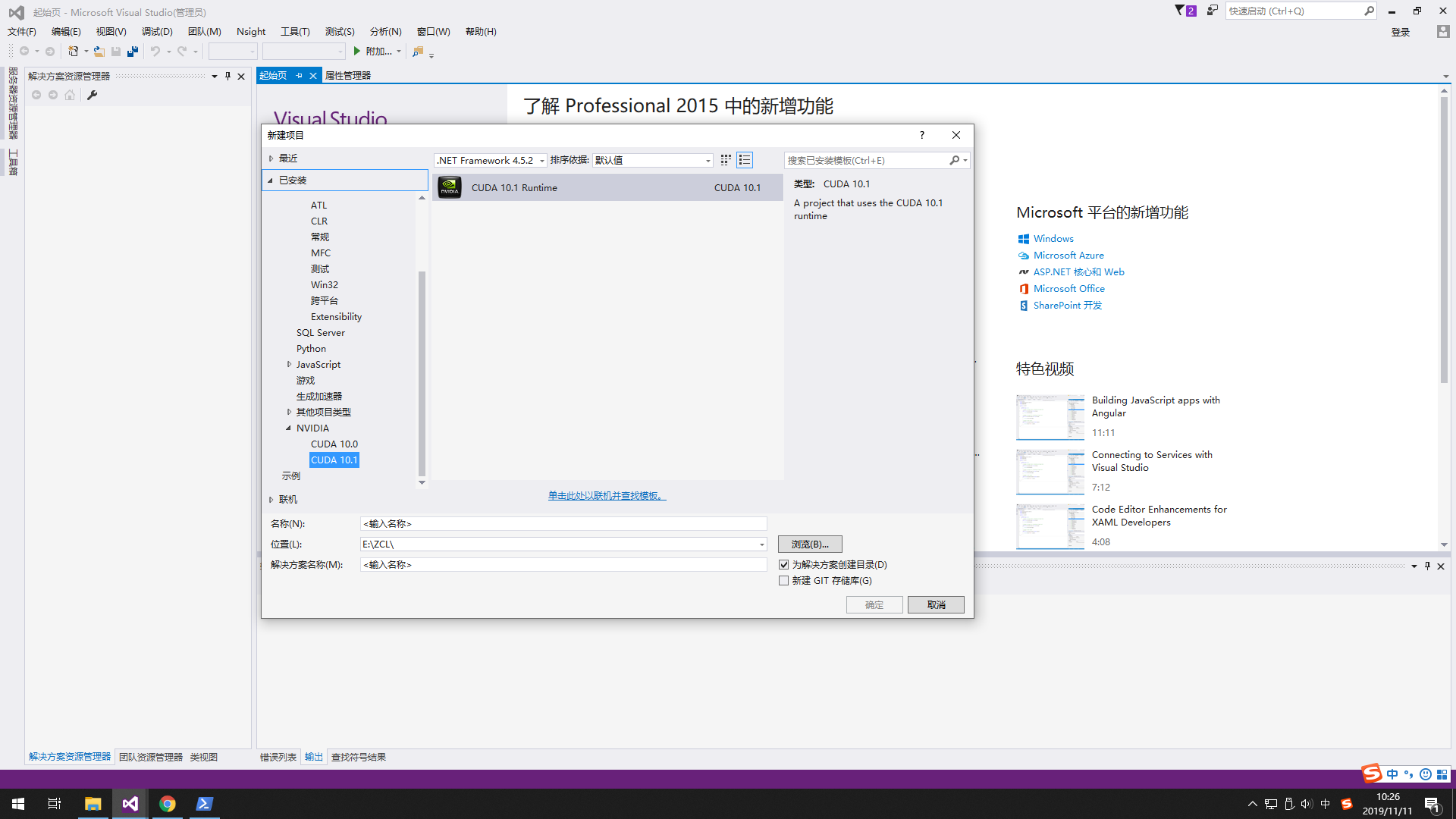1456x819 pixels.
Task: Open the 文件(F) menu
Action: pyautogui.click(x=21, y=31)
